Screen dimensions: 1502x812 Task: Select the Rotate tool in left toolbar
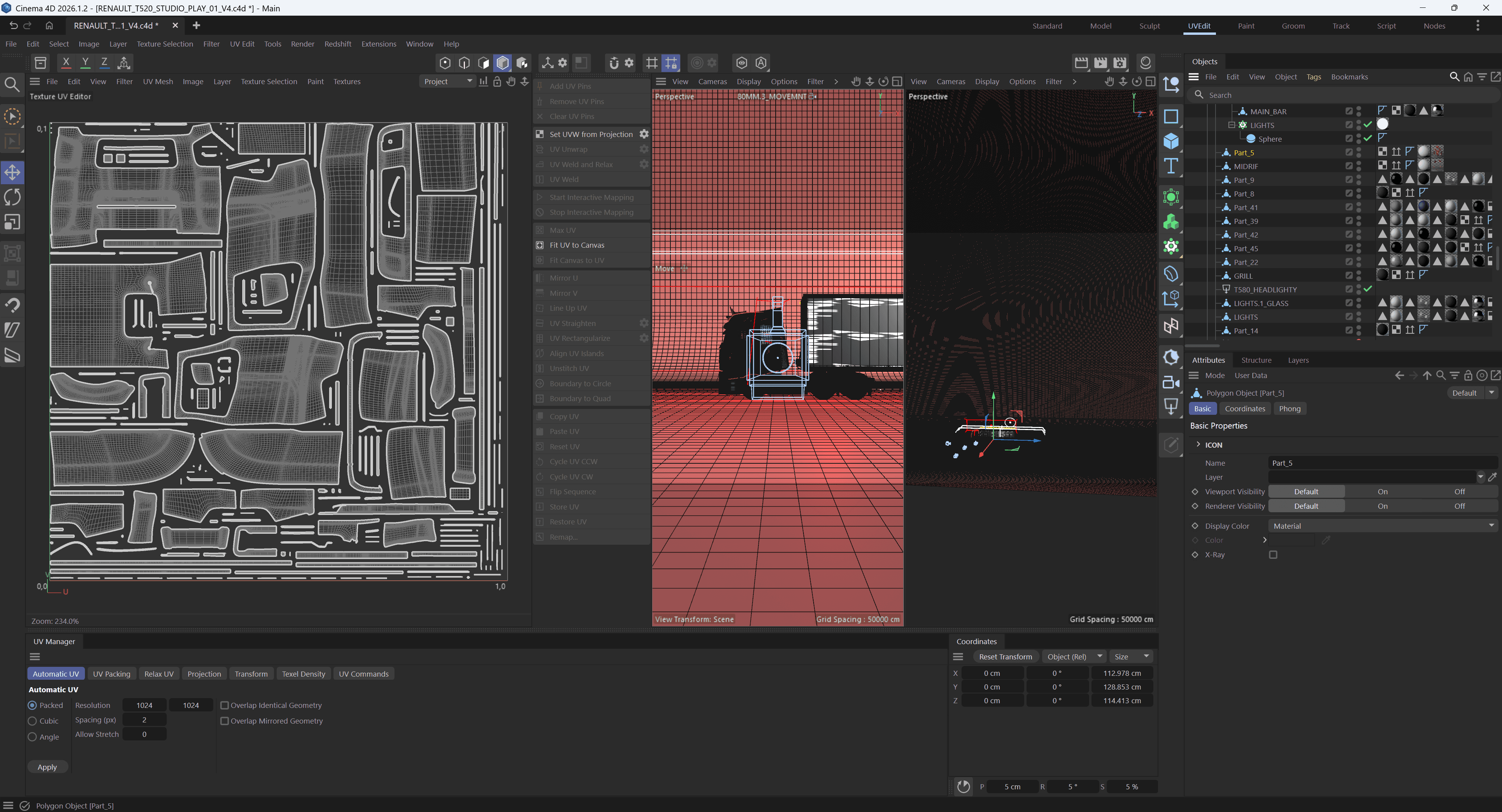[12, 197]
